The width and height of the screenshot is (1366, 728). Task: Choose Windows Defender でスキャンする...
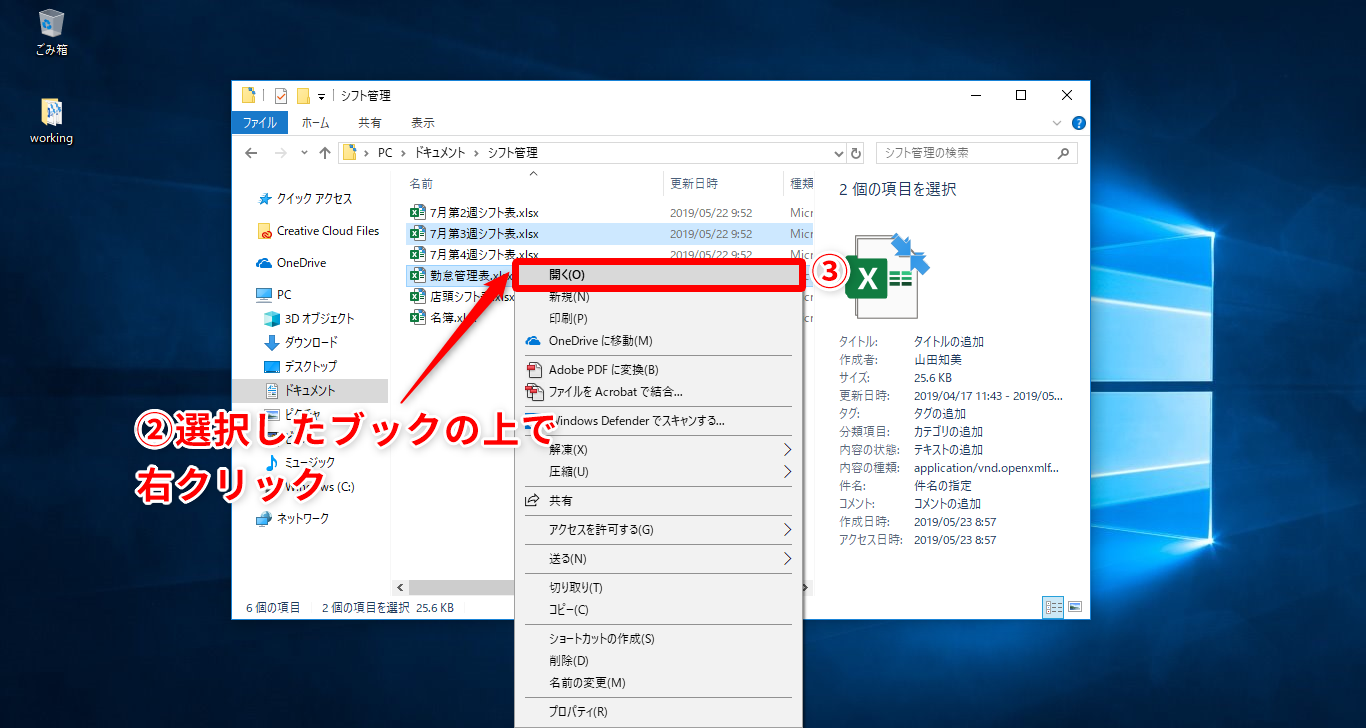(658, 421)
